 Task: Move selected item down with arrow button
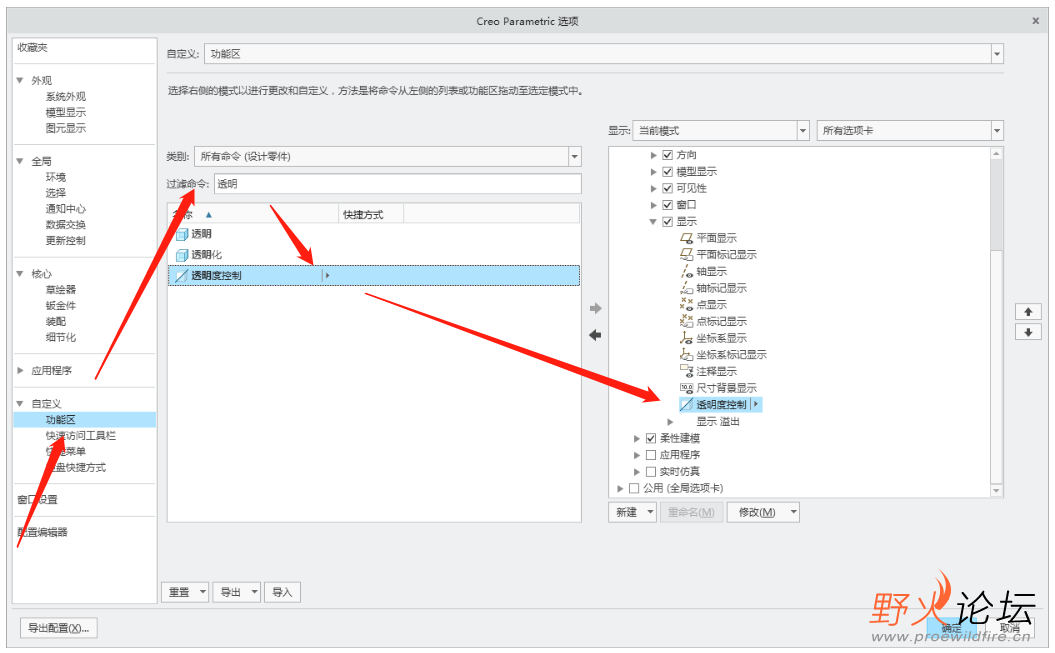click(x=1028, y=332)
